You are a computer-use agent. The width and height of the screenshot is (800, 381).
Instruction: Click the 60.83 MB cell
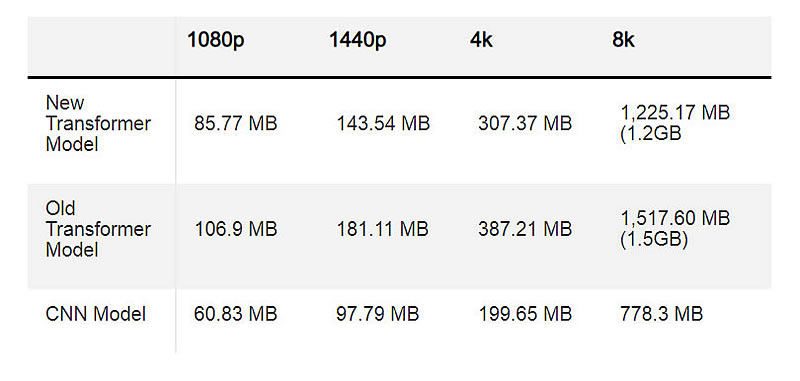point(236,314)
